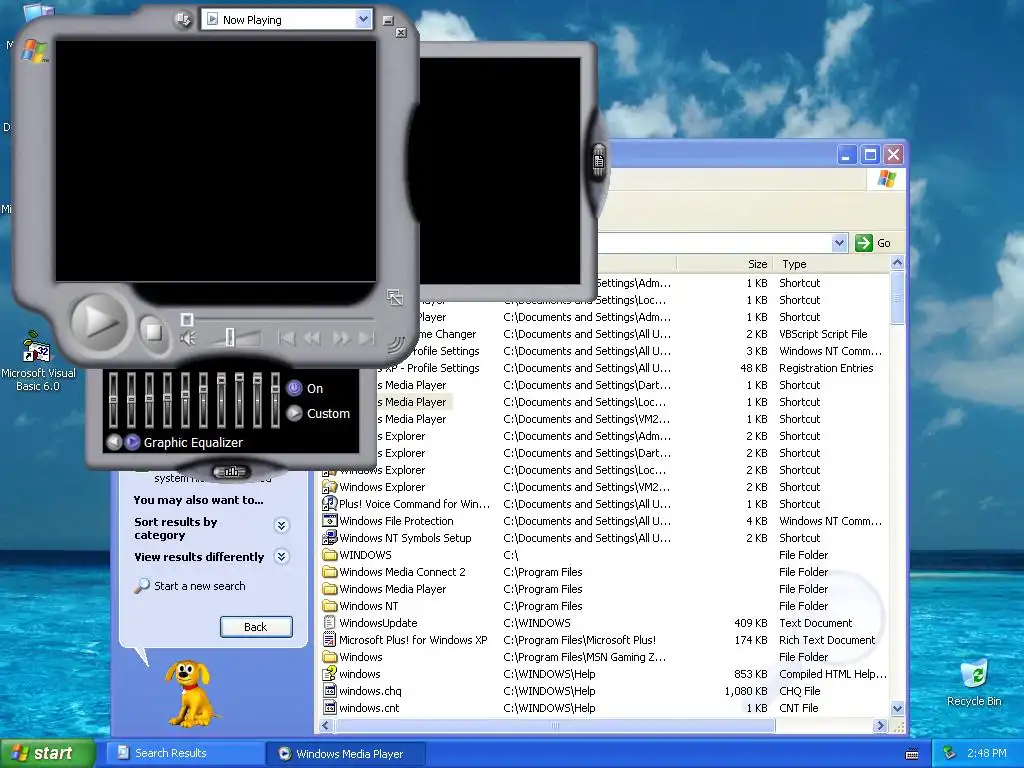Open Microsoft Visual Basic 6.0 desktop shortcut

click(x=38, y=361)
